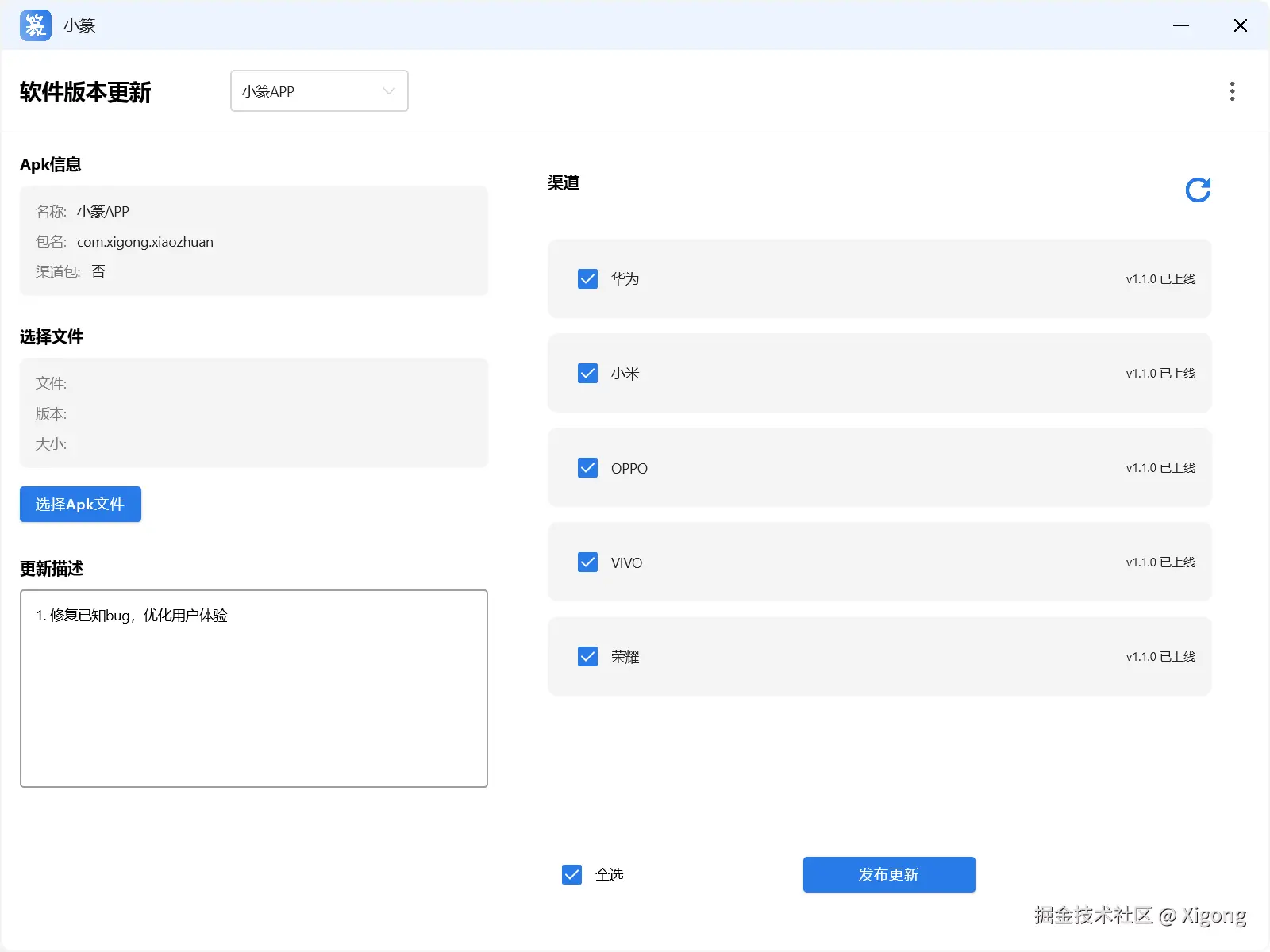Uncheck the 小米 channel checkbox

[587, 374]
